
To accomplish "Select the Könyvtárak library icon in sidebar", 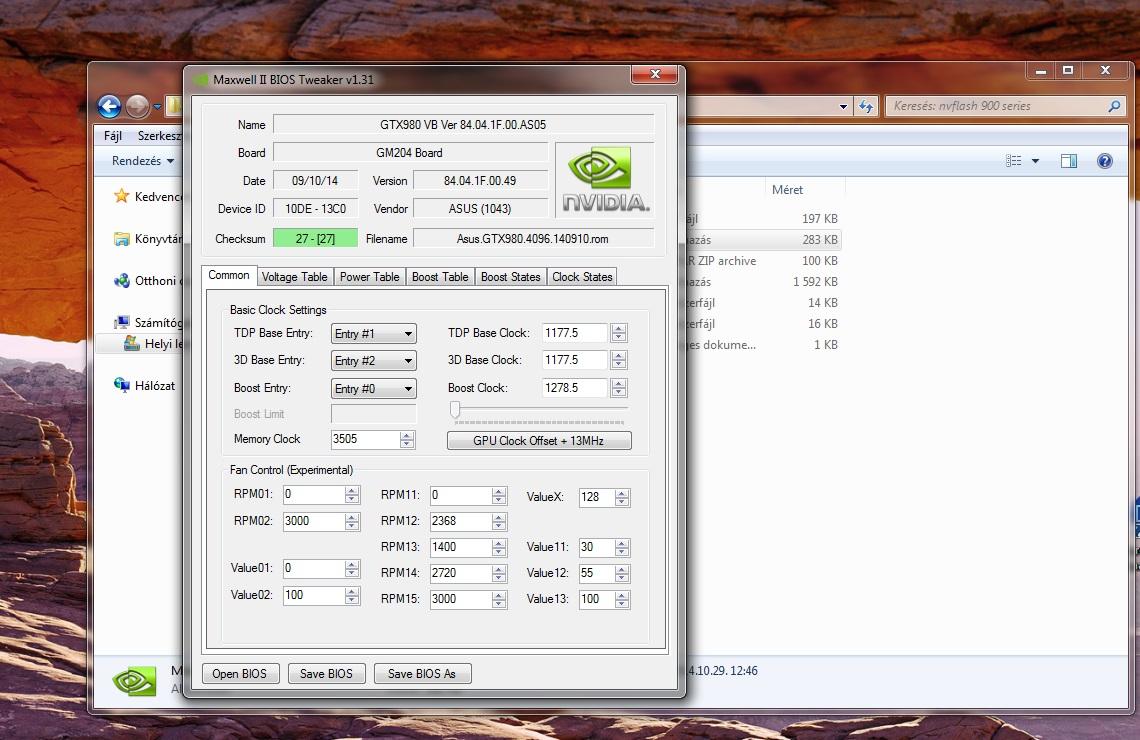I will (121, 238).
